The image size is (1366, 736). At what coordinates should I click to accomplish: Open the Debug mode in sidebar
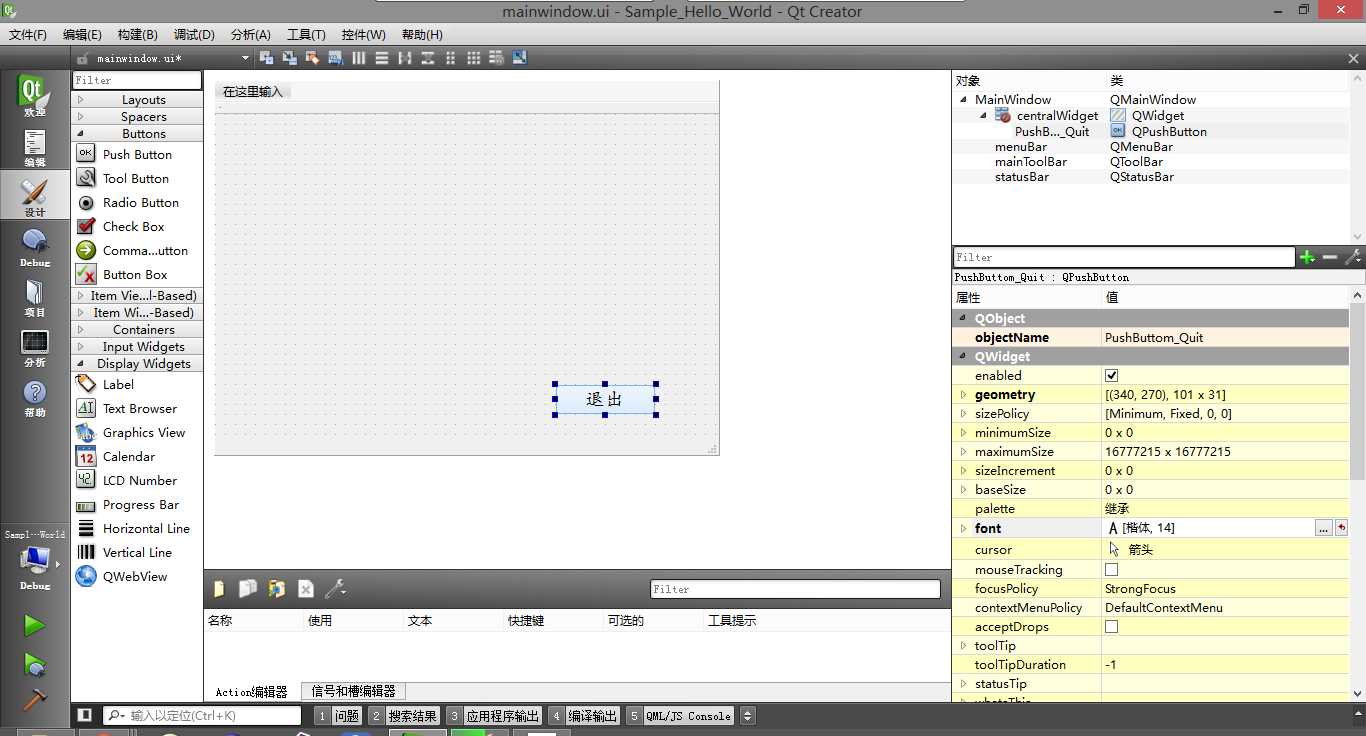(x=34, y=247)
